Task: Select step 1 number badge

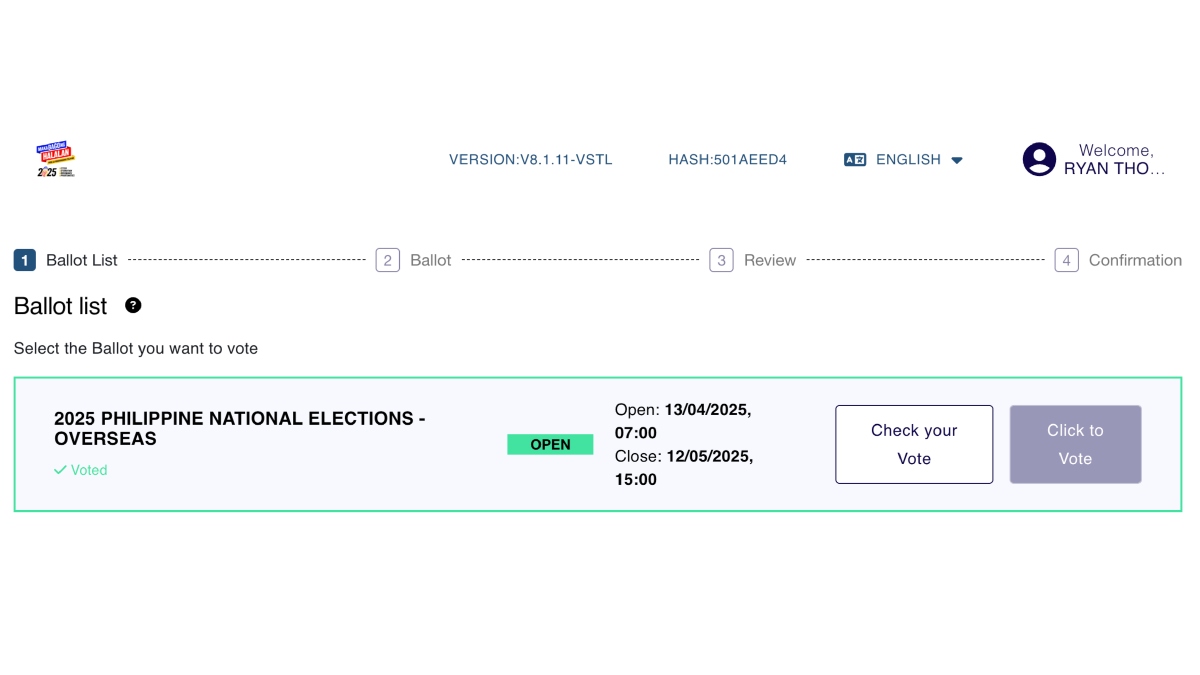Action: [x=25, y=260]
